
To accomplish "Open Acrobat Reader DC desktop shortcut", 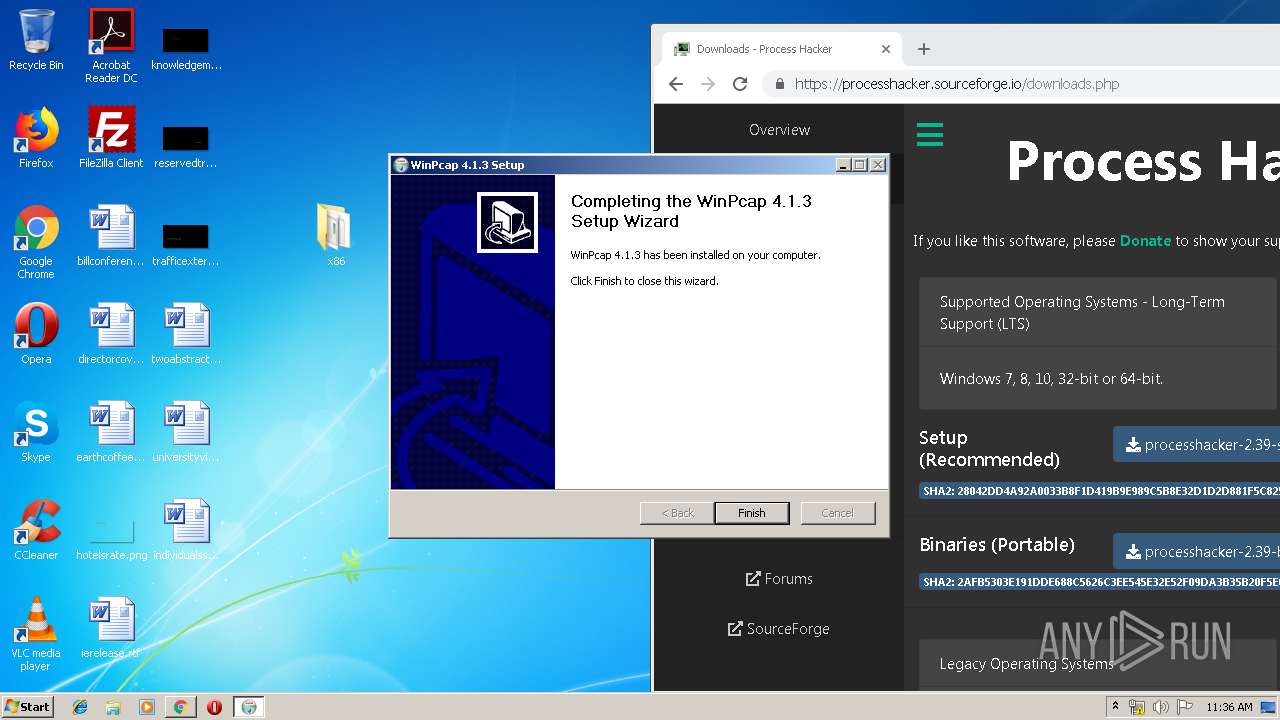I will pos(111,45).
